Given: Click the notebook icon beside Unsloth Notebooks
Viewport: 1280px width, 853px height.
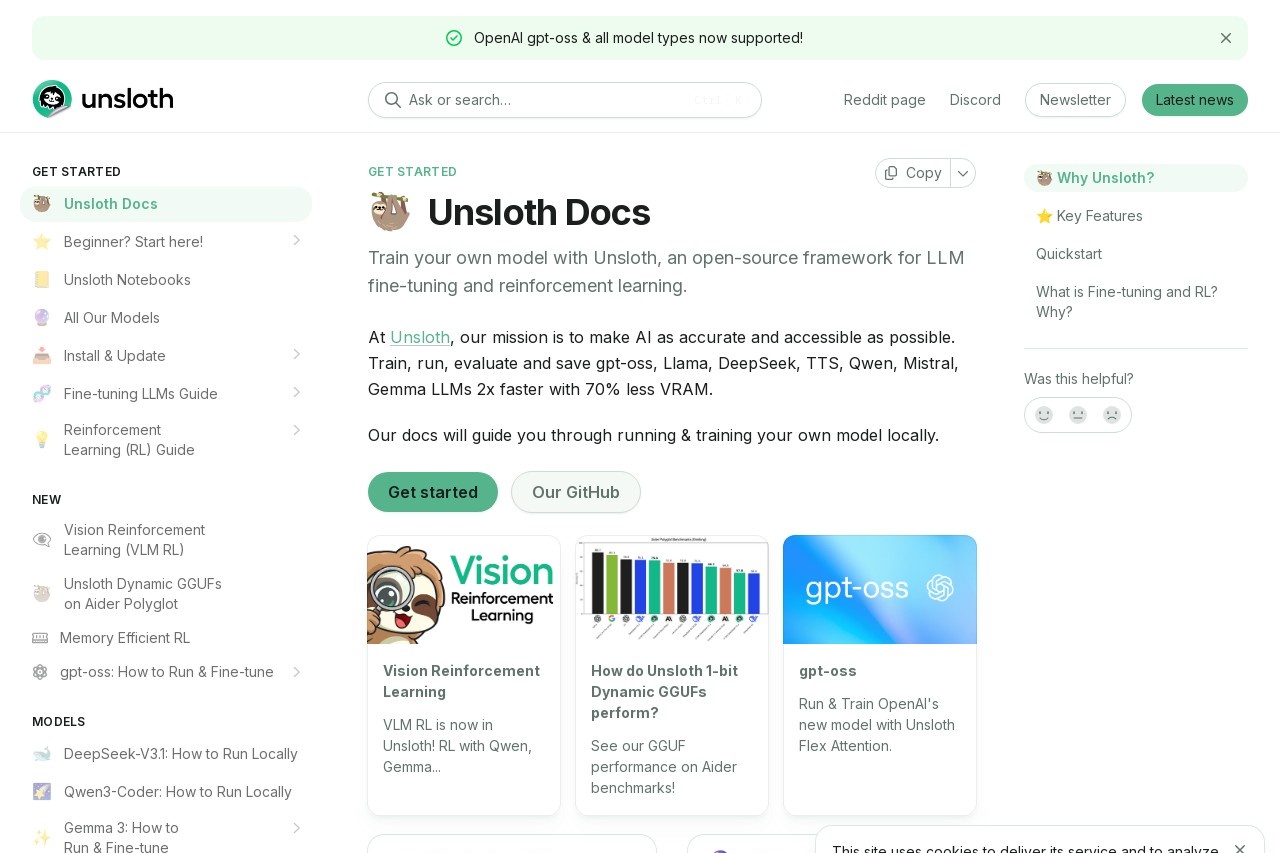Looking at the screenshot, I should pos(42,280).
